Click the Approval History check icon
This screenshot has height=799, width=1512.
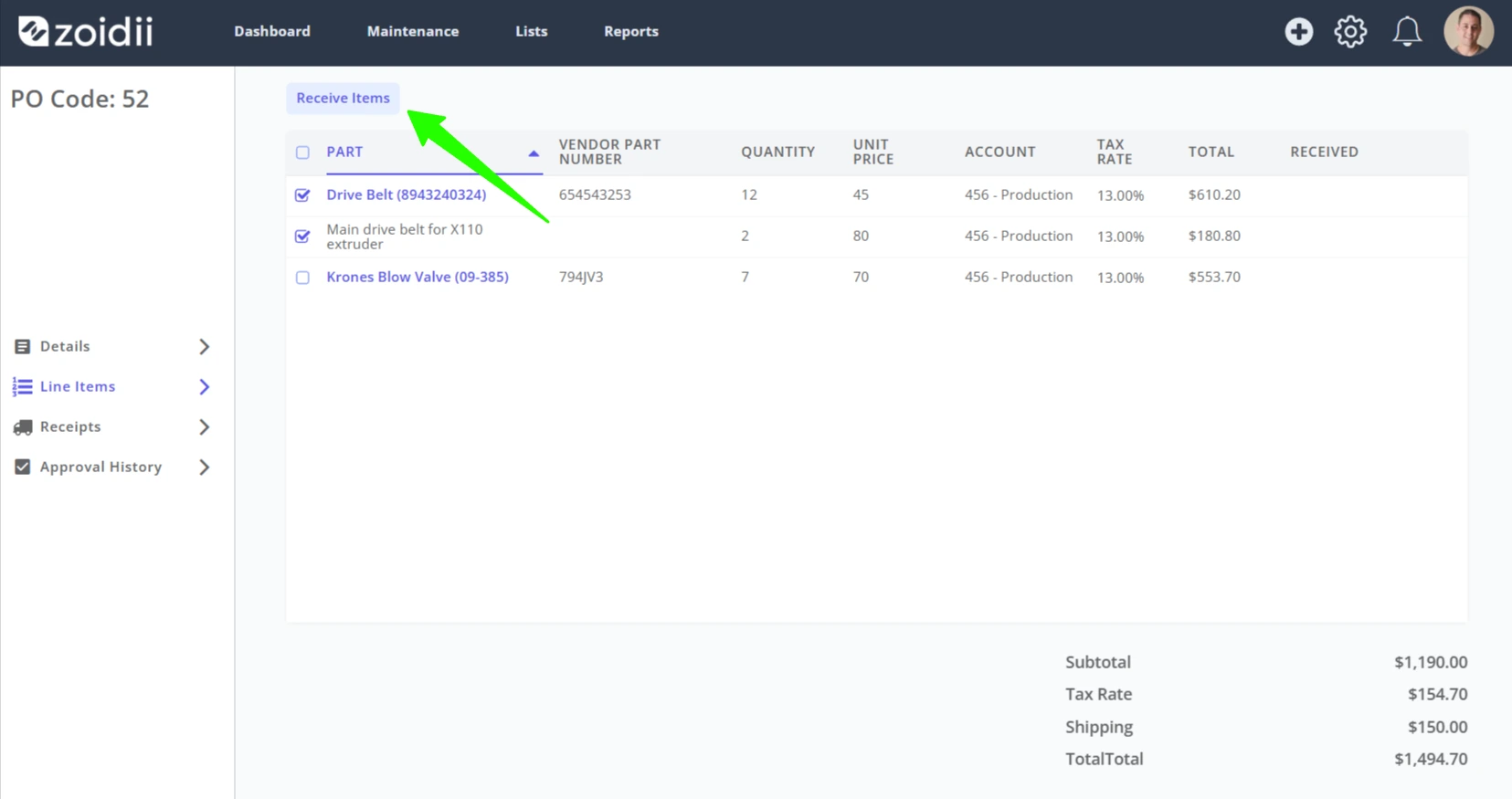tap(23, 467)
